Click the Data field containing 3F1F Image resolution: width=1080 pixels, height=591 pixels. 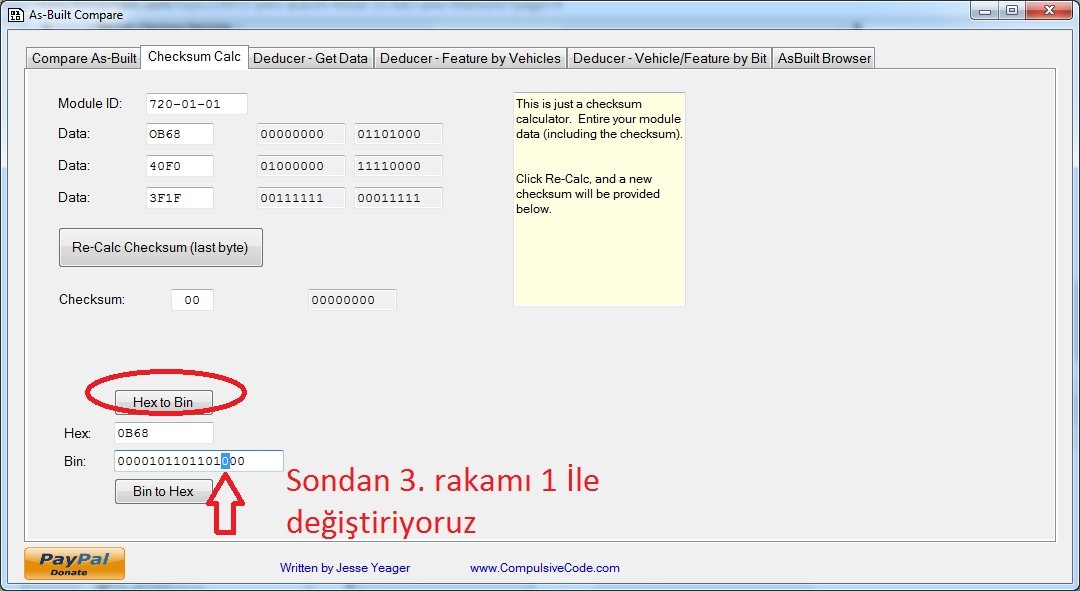179,198
